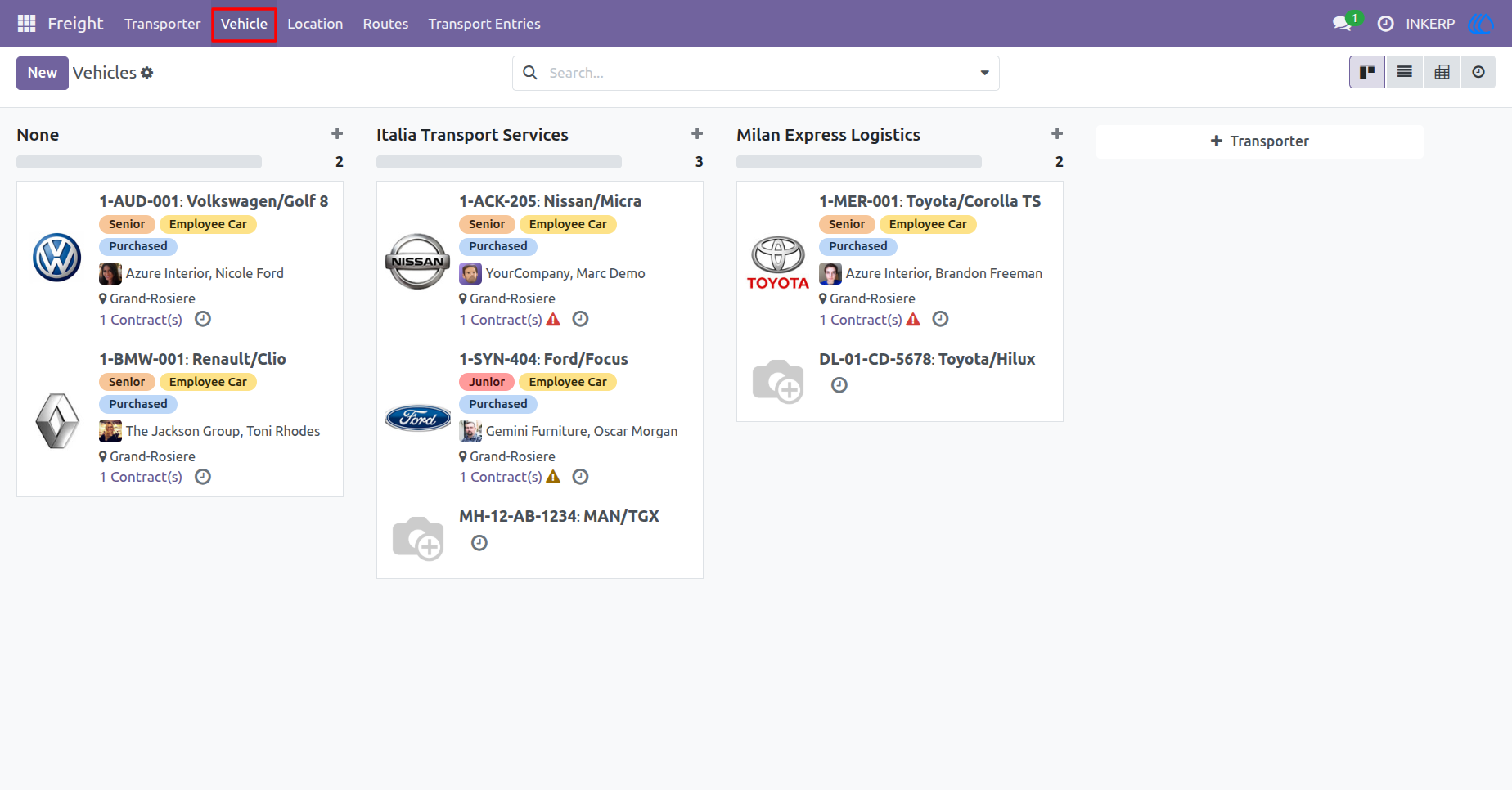Open the messages conversation icon
Viewport: 1512px width, 790px height.
point(1342,24)
